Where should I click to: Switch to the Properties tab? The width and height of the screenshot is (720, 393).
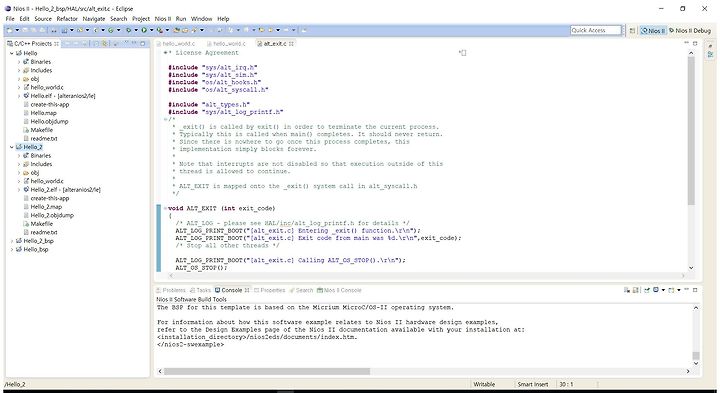270,290
